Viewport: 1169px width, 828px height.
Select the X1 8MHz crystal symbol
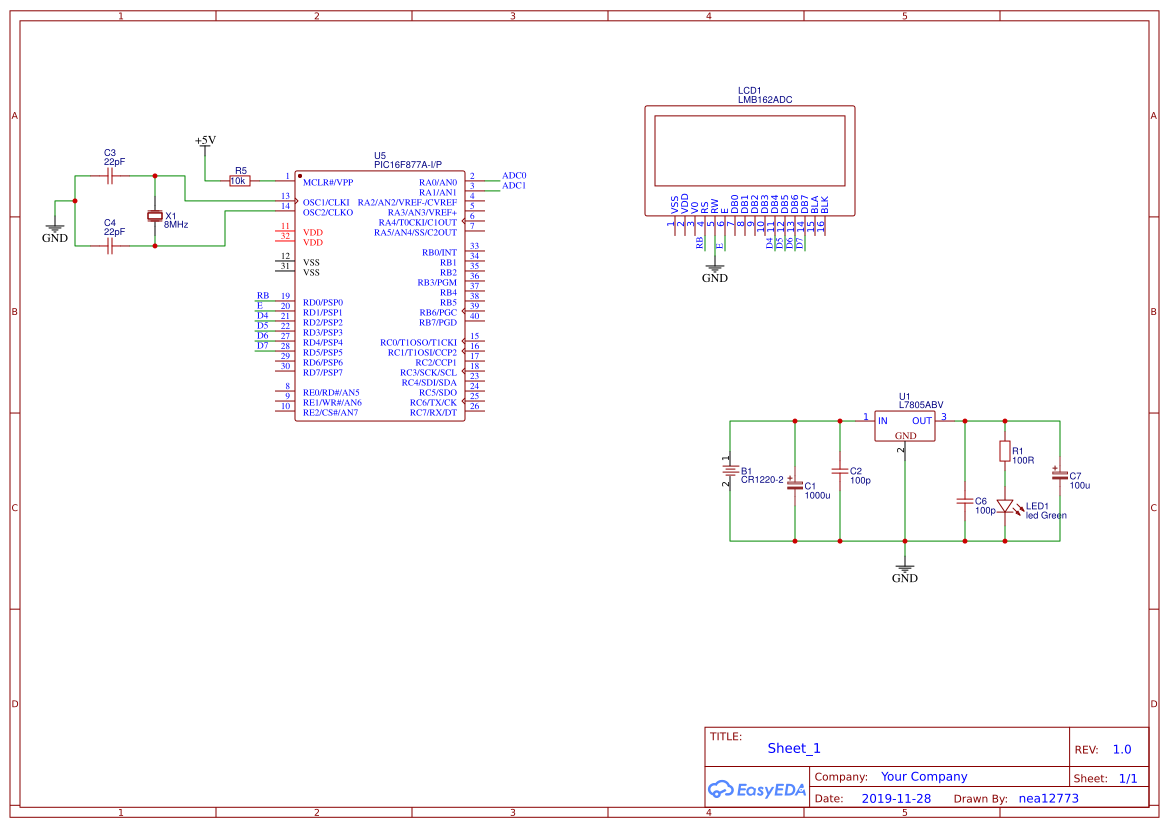[154, 215]
